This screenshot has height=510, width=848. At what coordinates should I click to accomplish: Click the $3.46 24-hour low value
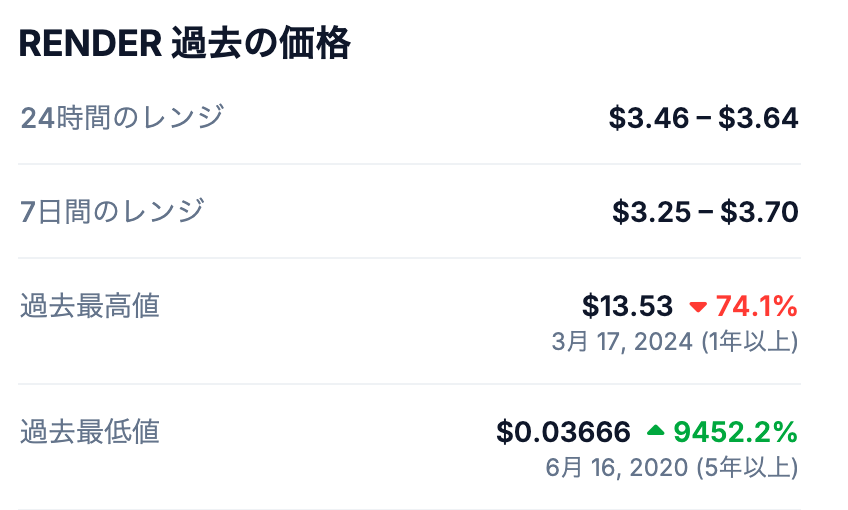649,118
